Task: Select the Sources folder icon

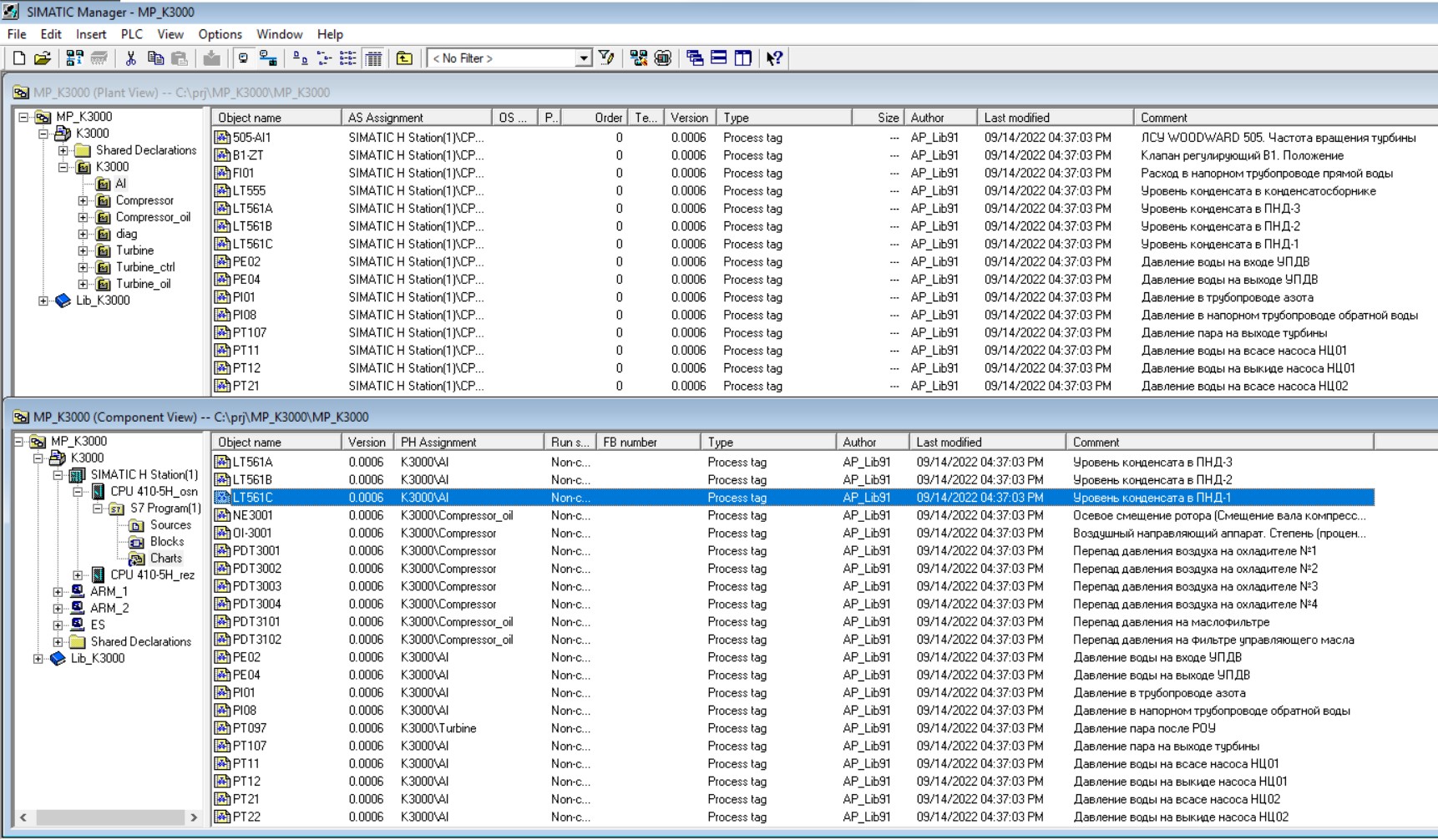Action: (x=136, y=524)
